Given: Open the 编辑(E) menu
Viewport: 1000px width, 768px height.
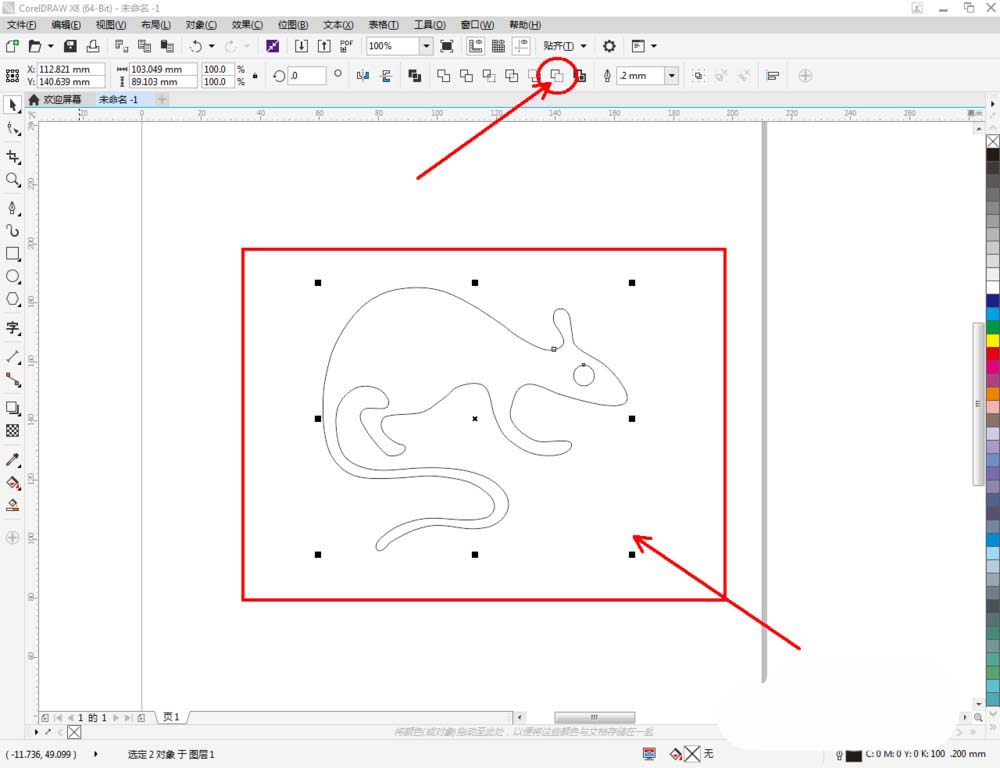Looking at the screenshot, I should click(66, 25).
